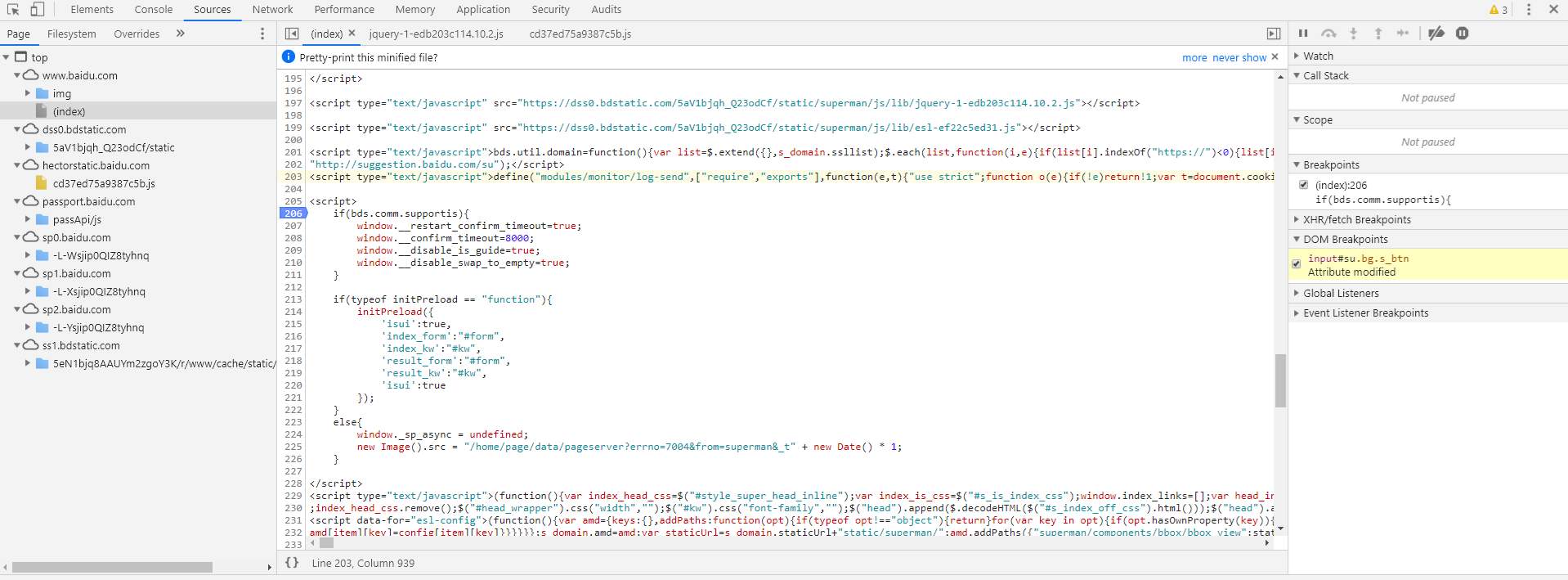Uncheck the (index):206 breakpoint checkbox
This screenshot has height=580, width=1568.
click(x=1304, y=185)
